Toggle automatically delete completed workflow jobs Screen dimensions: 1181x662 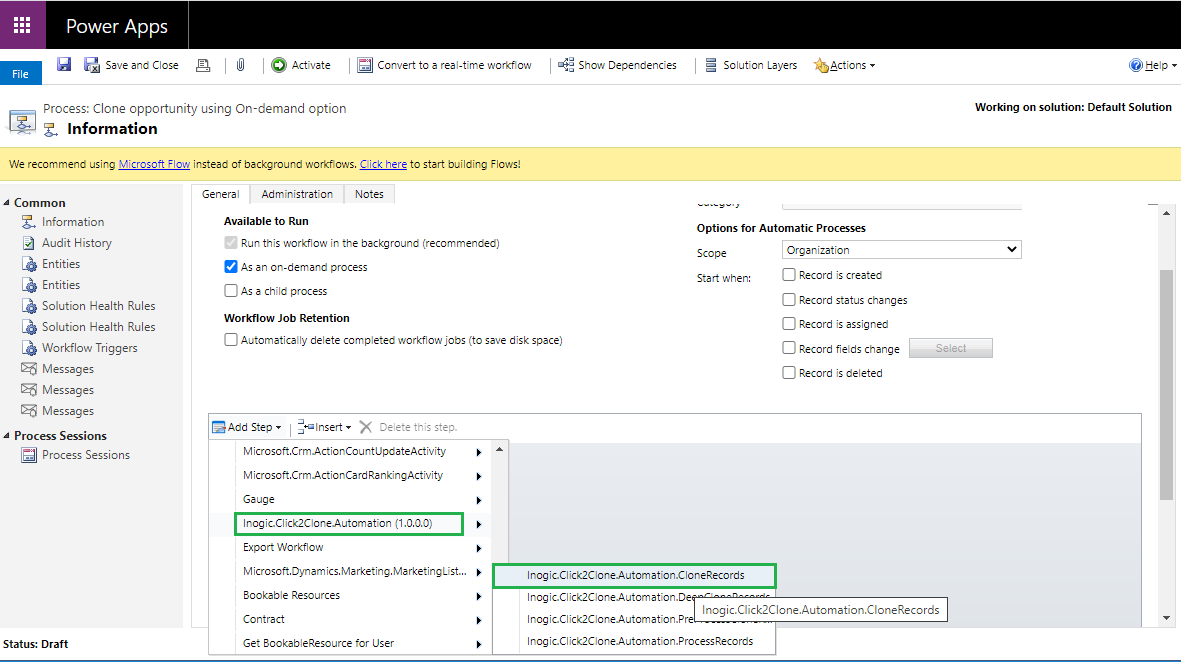coord(231,340)
